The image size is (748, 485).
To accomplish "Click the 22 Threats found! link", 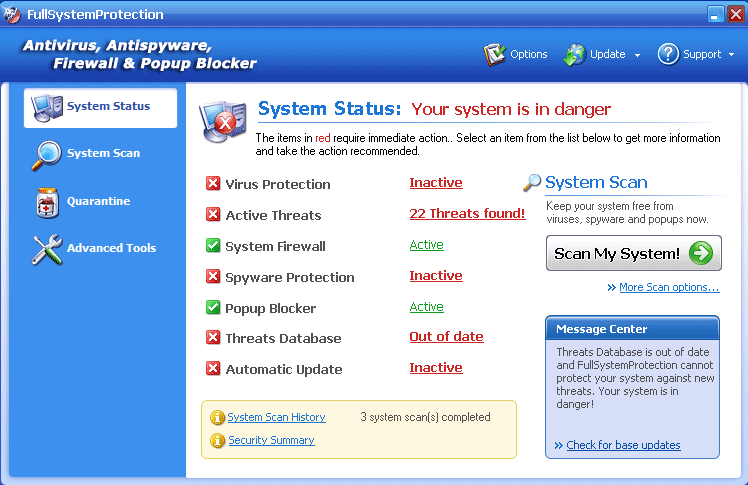I will (467, 214).
